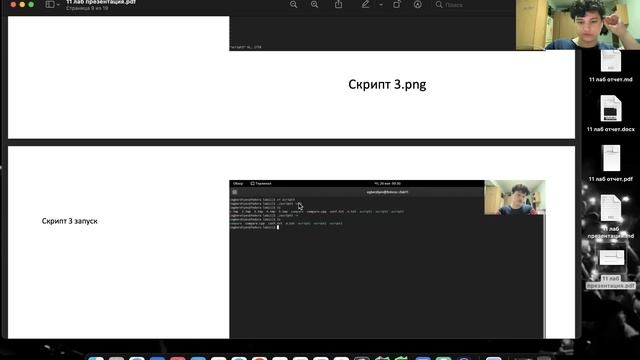640x360 pixels.
Task: Zoom in the PDF page
Action: [x=314, y=4]
